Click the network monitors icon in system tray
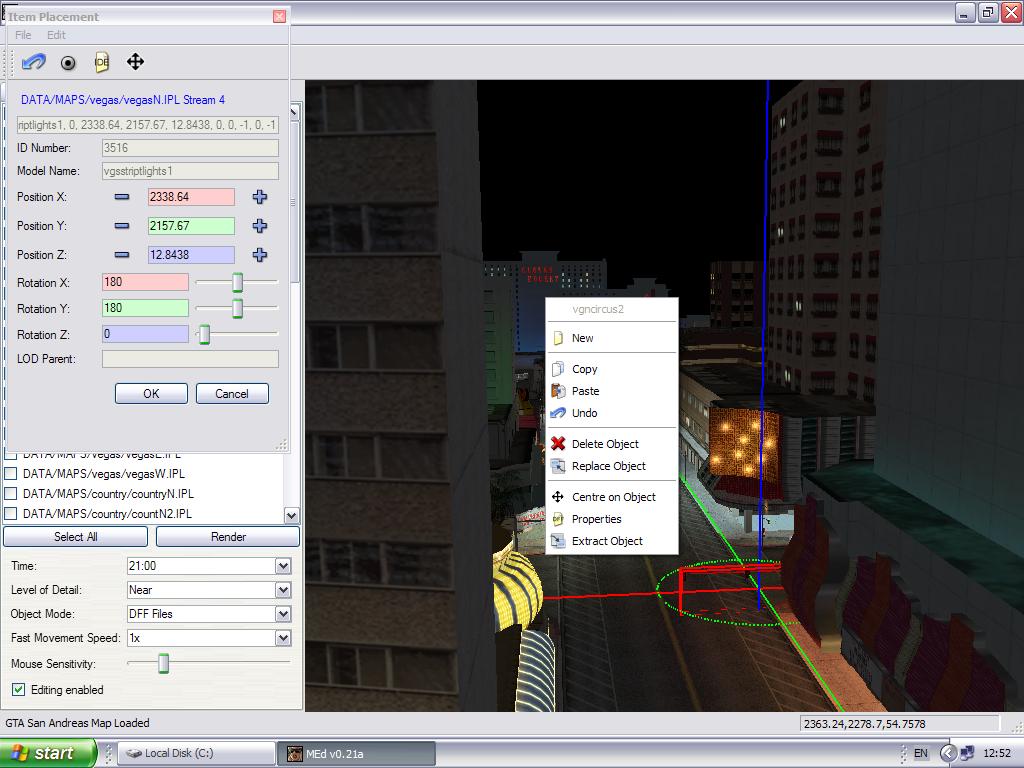 pos(967,753)
